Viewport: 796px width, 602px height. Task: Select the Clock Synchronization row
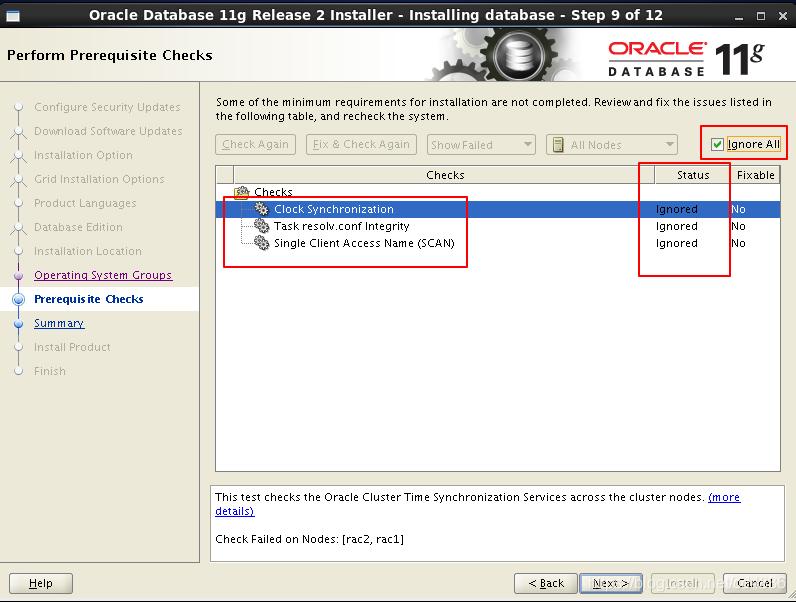tap(498, 209)
